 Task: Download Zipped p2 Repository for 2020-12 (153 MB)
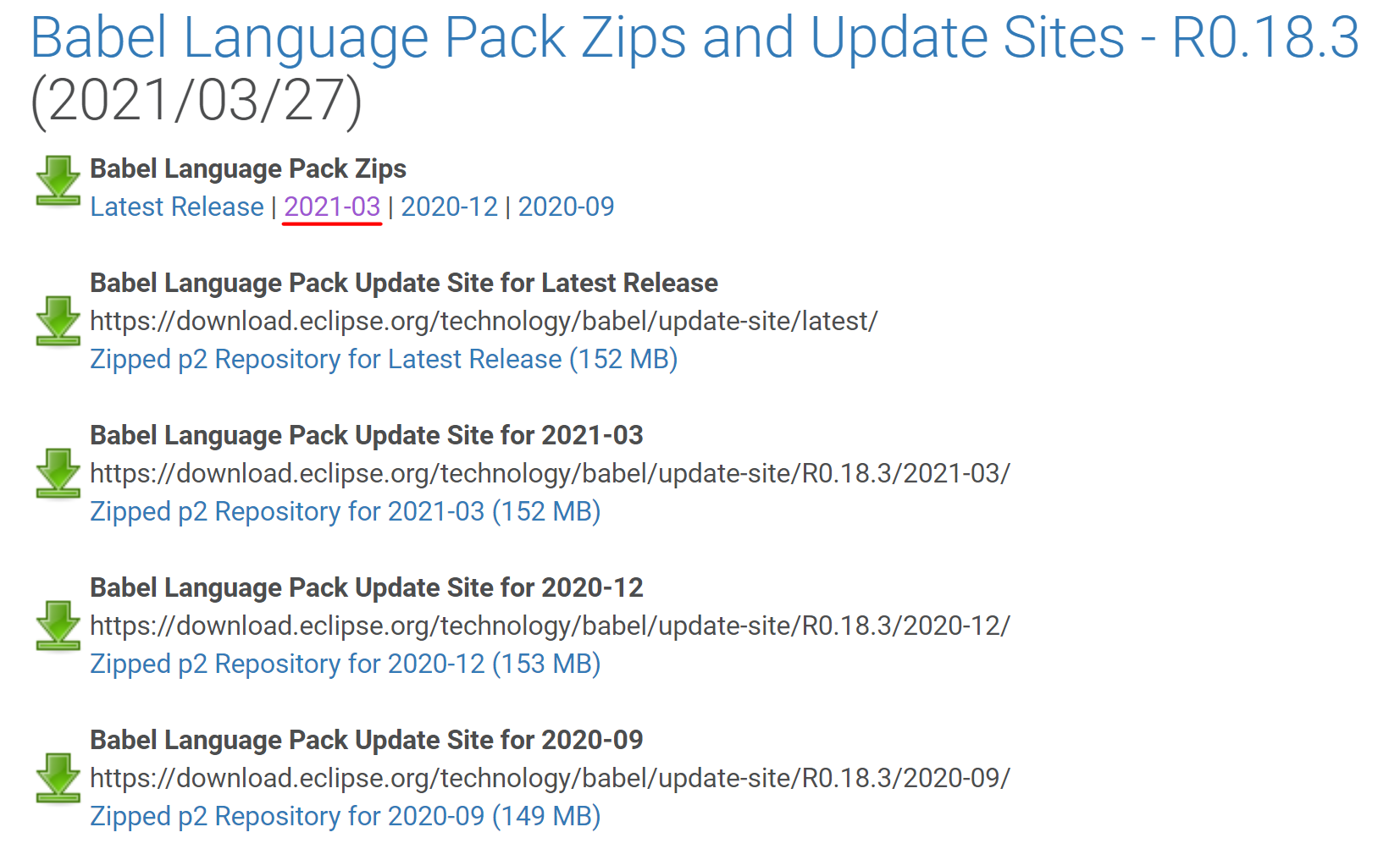(x=346, y=664)
